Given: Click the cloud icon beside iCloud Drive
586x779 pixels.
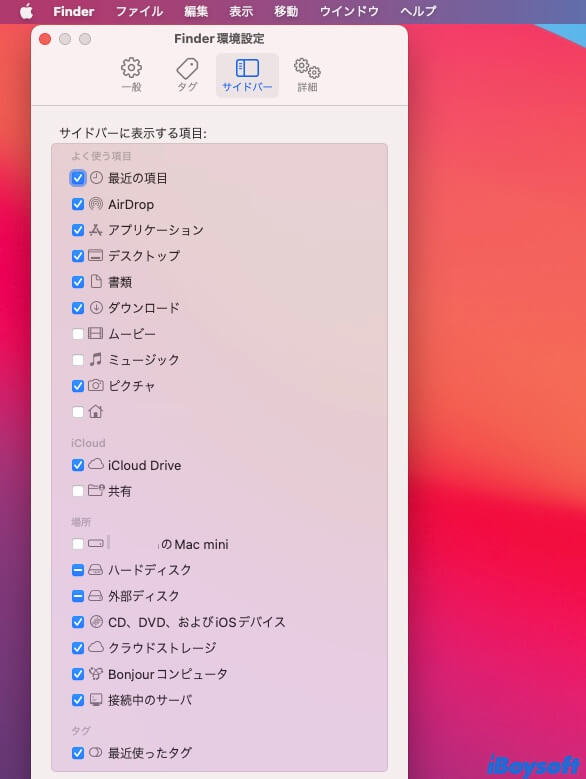Looking at the screenshot, I should (96, 465).
